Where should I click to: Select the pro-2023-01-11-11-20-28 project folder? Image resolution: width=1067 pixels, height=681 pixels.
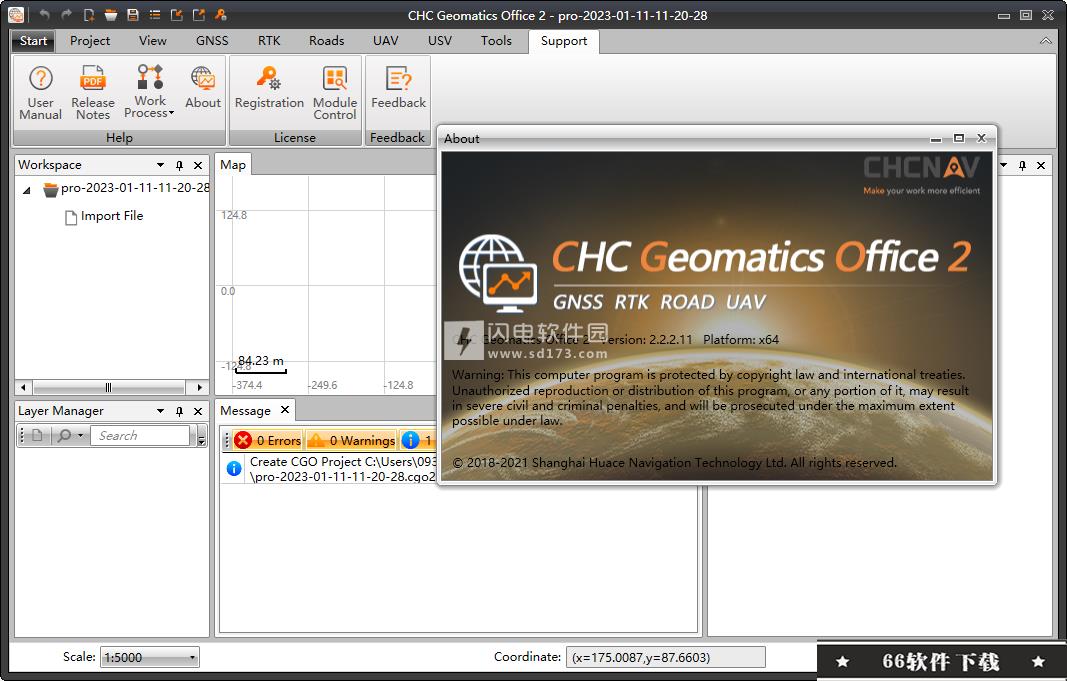tap(127, 188)
